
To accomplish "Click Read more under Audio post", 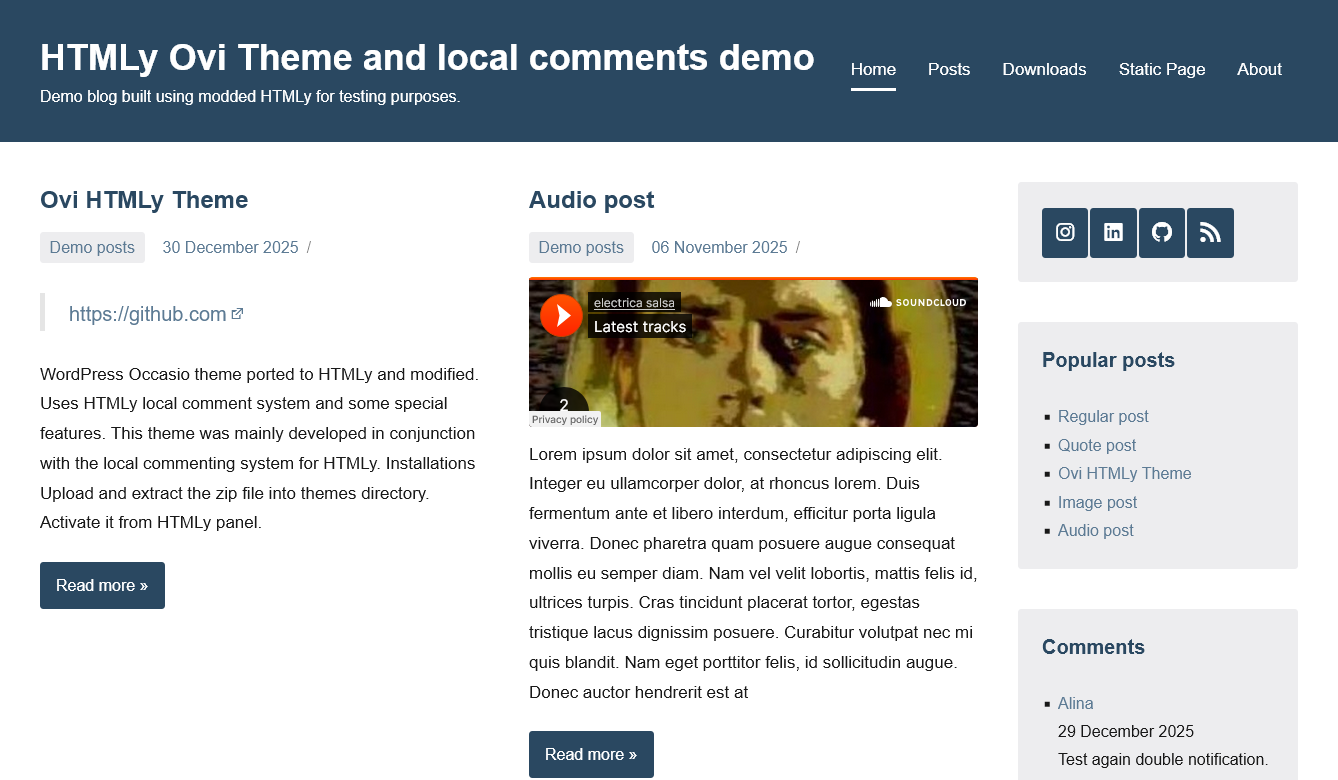I will pos(591,754).
